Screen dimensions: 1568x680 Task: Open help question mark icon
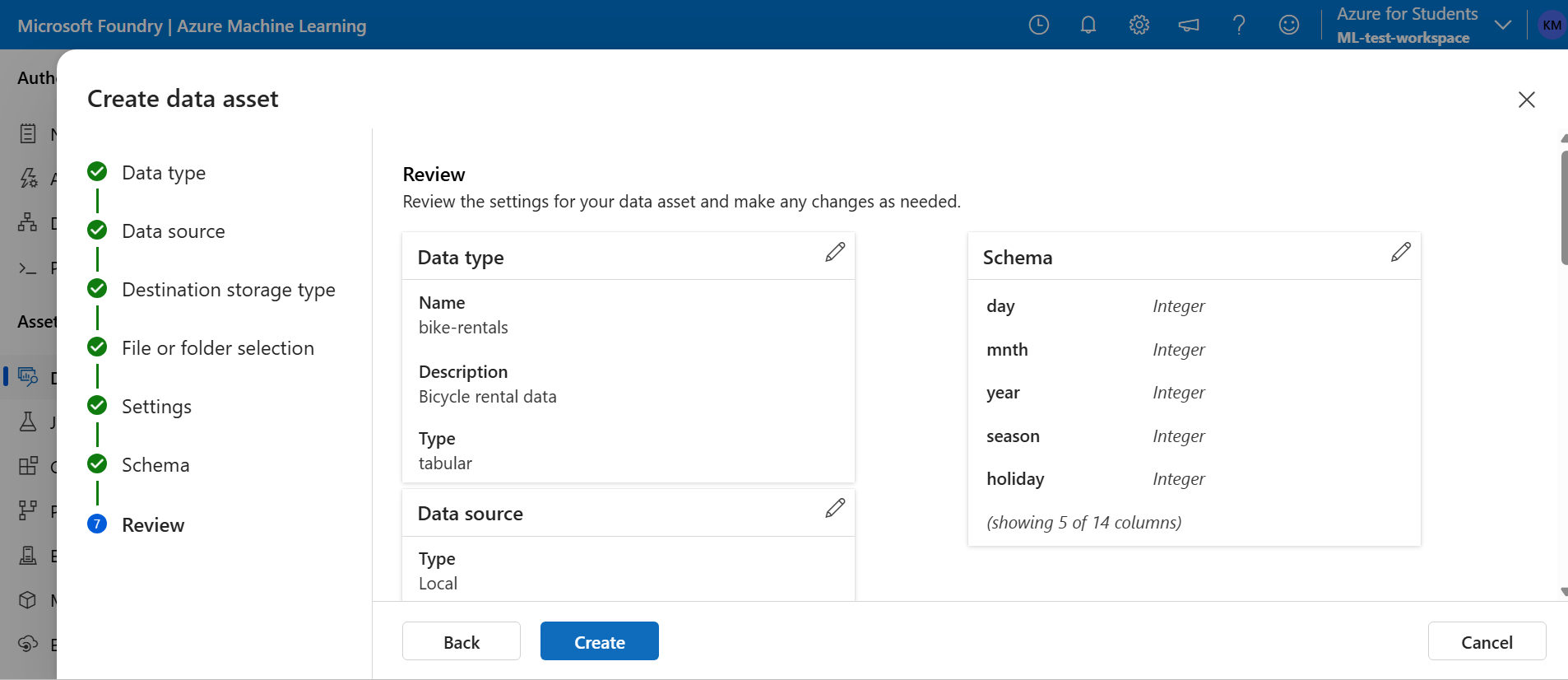coord(1239,25)
